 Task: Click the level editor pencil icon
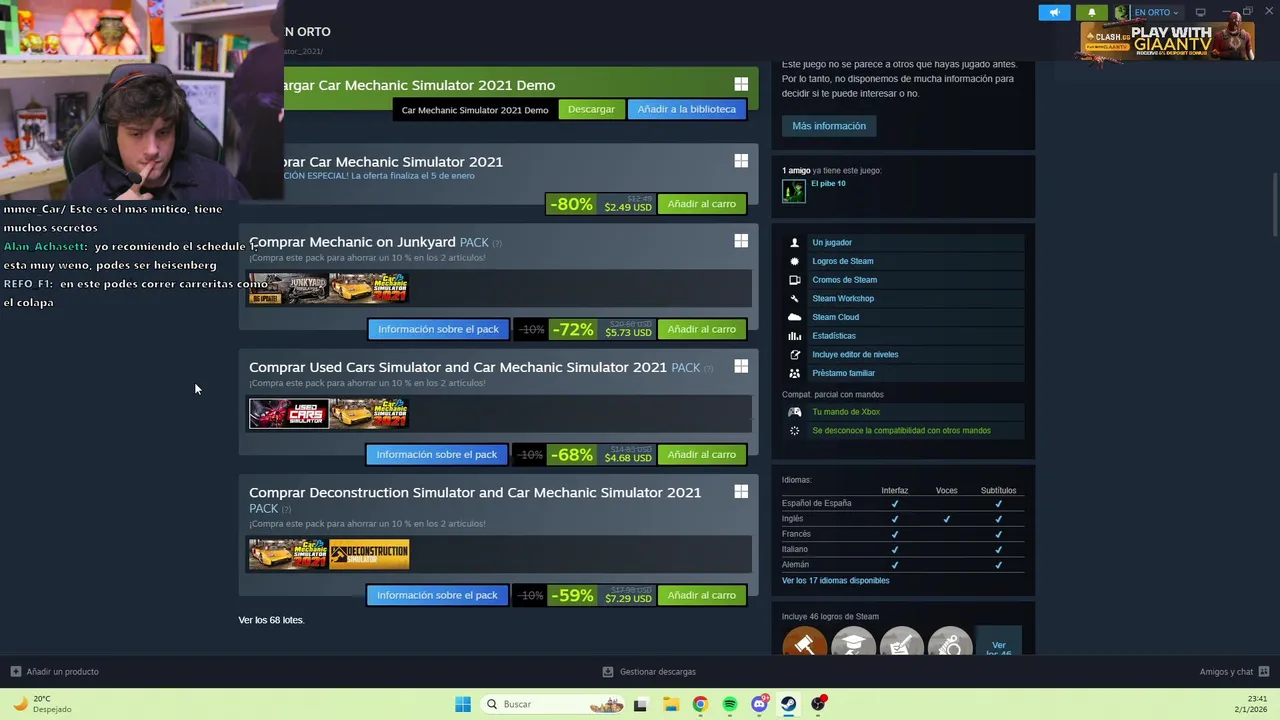[x=795, y=354]
